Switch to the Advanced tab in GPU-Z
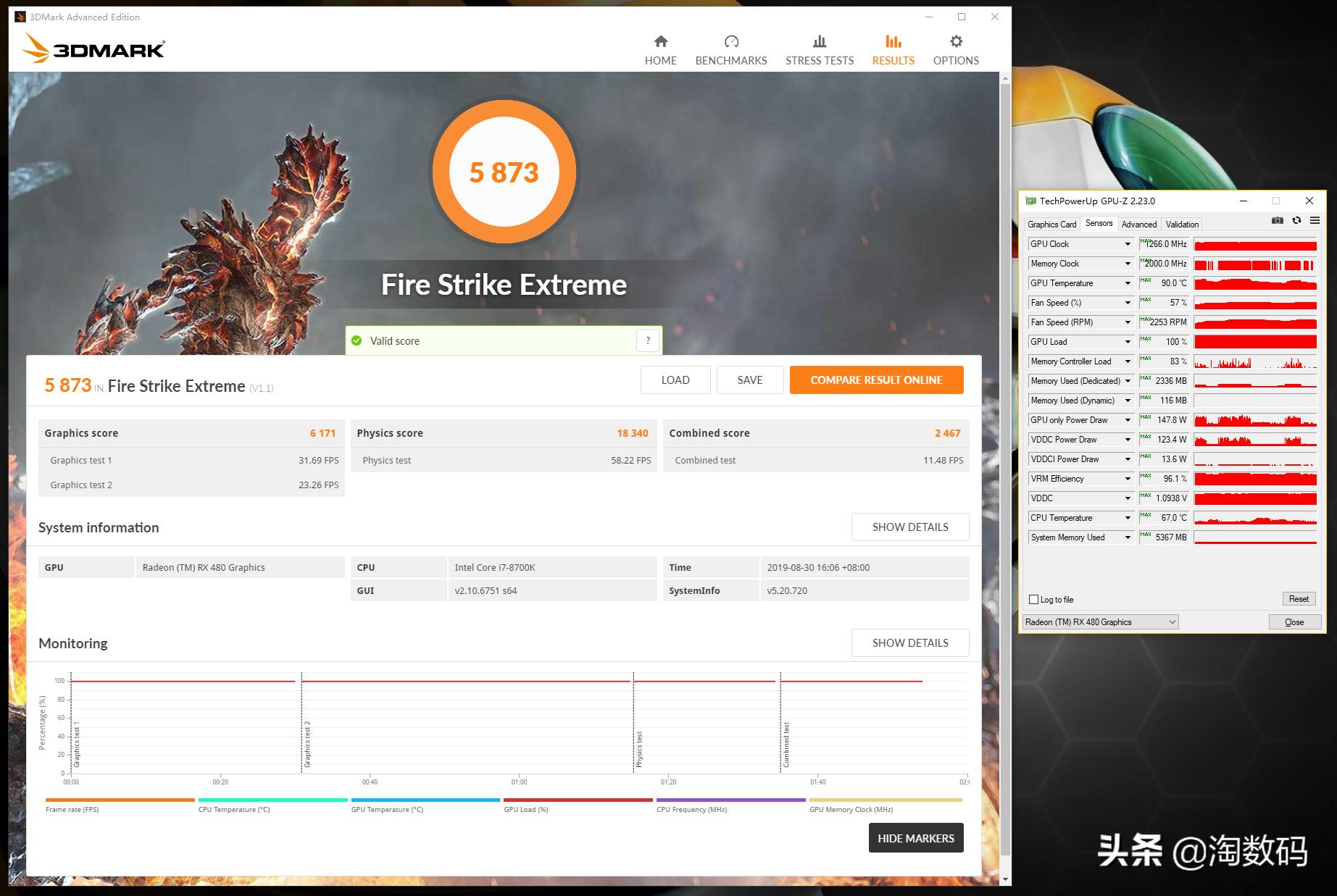Image resolution: width=1337 pixels, height=896 pixels. [1138, 225]
